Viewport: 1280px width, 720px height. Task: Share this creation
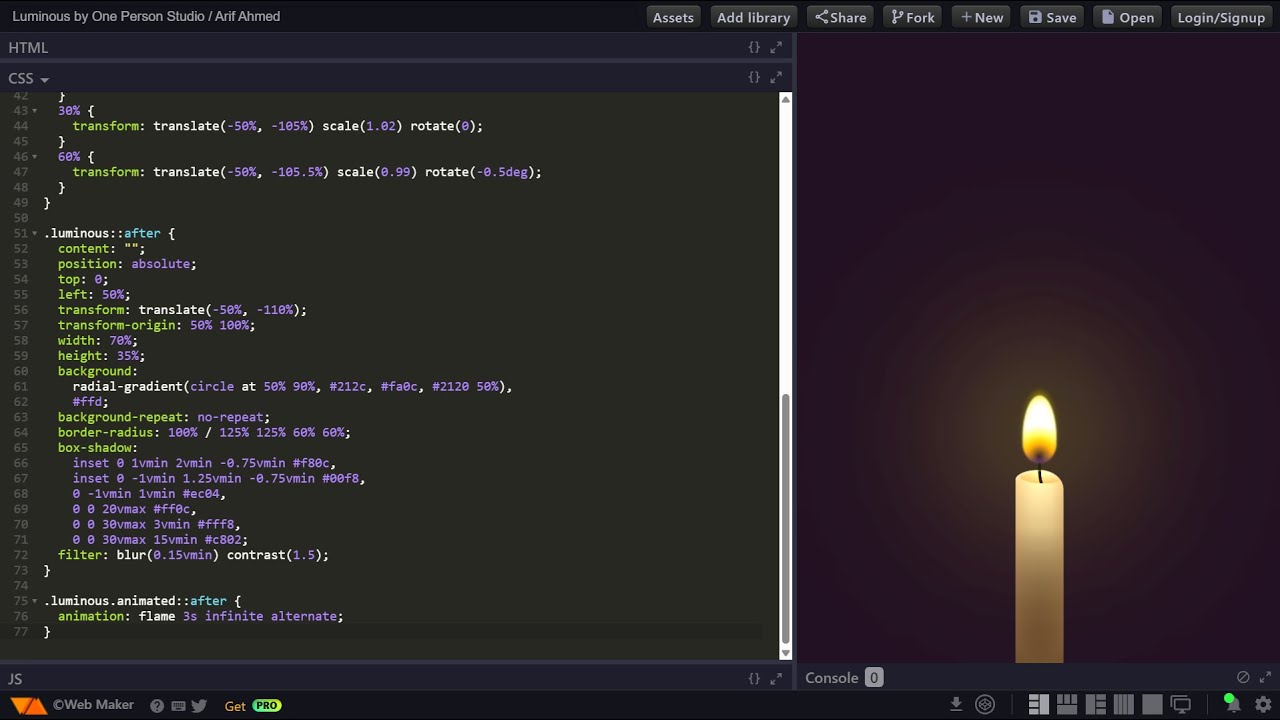pos(840,17)
